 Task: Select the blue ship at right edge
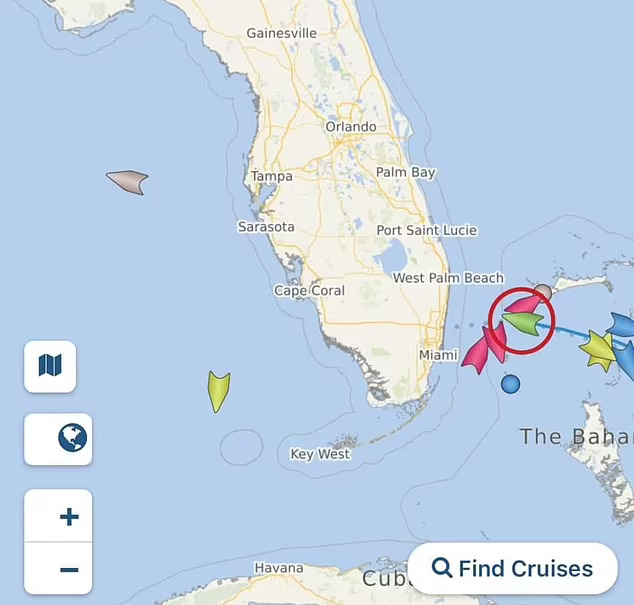(x=623, y=325)
